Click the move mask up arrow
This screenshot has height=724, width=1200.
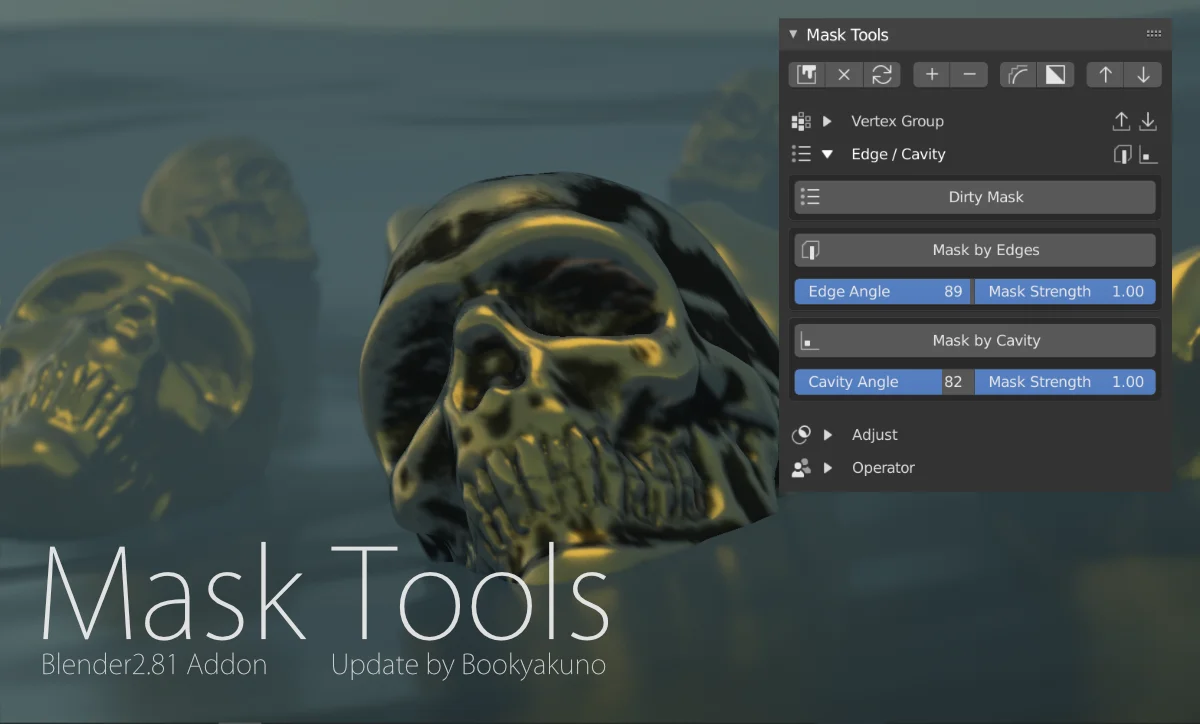pos(1105,74)
